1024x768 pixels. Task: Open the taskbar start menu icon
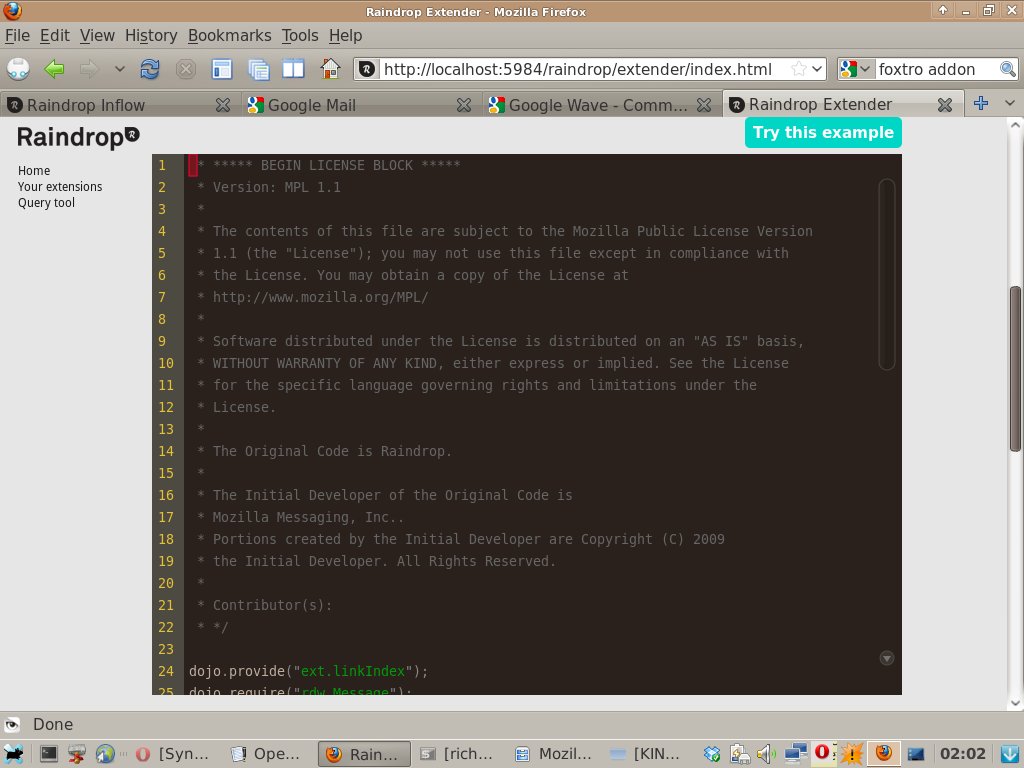point(13,754)
